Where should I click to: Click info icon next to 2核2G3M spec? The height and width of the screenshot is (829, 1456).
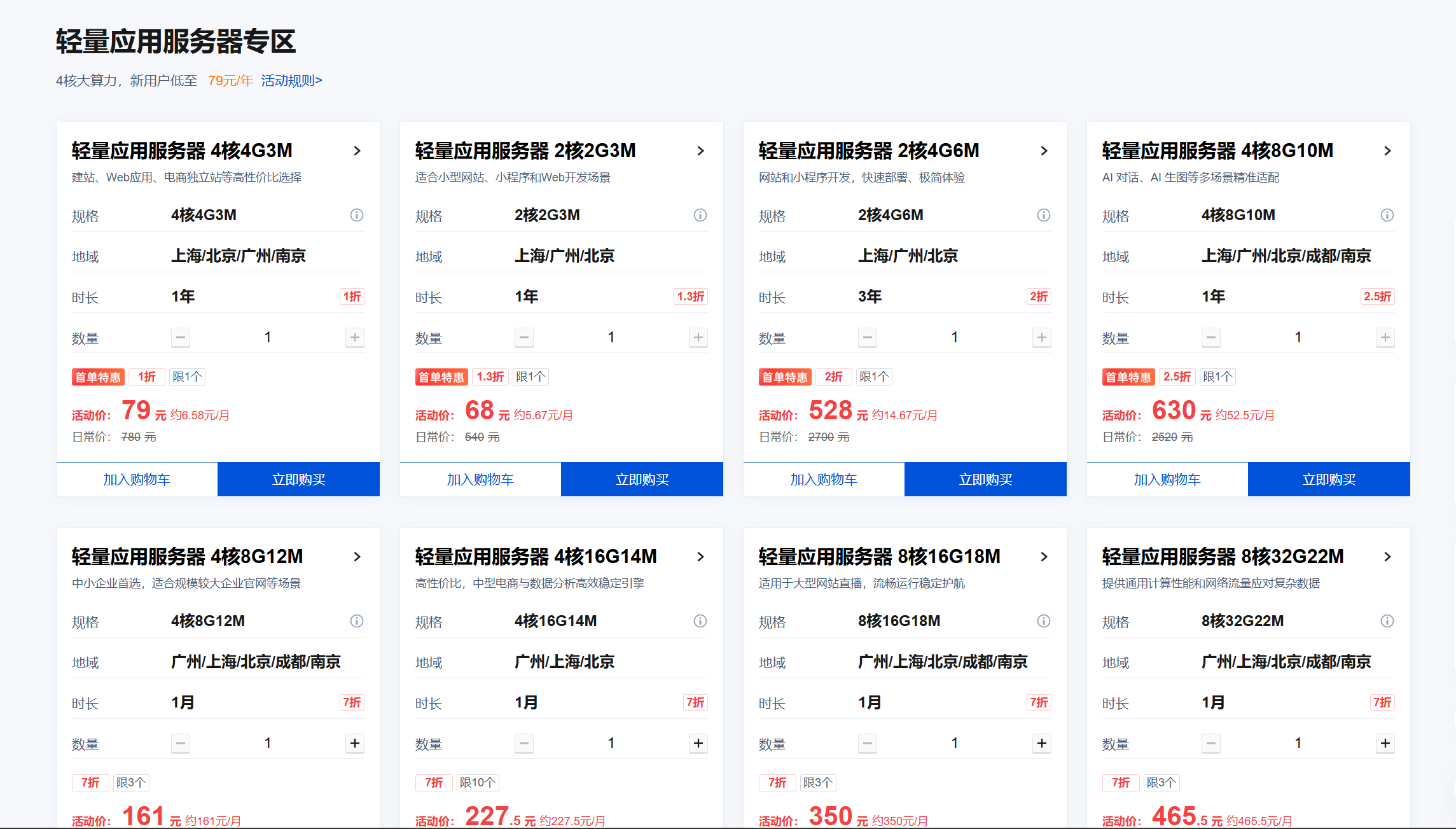point(700,215)
